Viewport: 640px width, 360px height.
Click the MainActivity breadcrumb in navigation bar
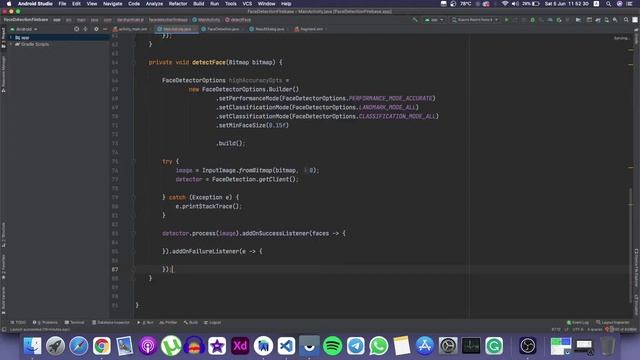206,20
